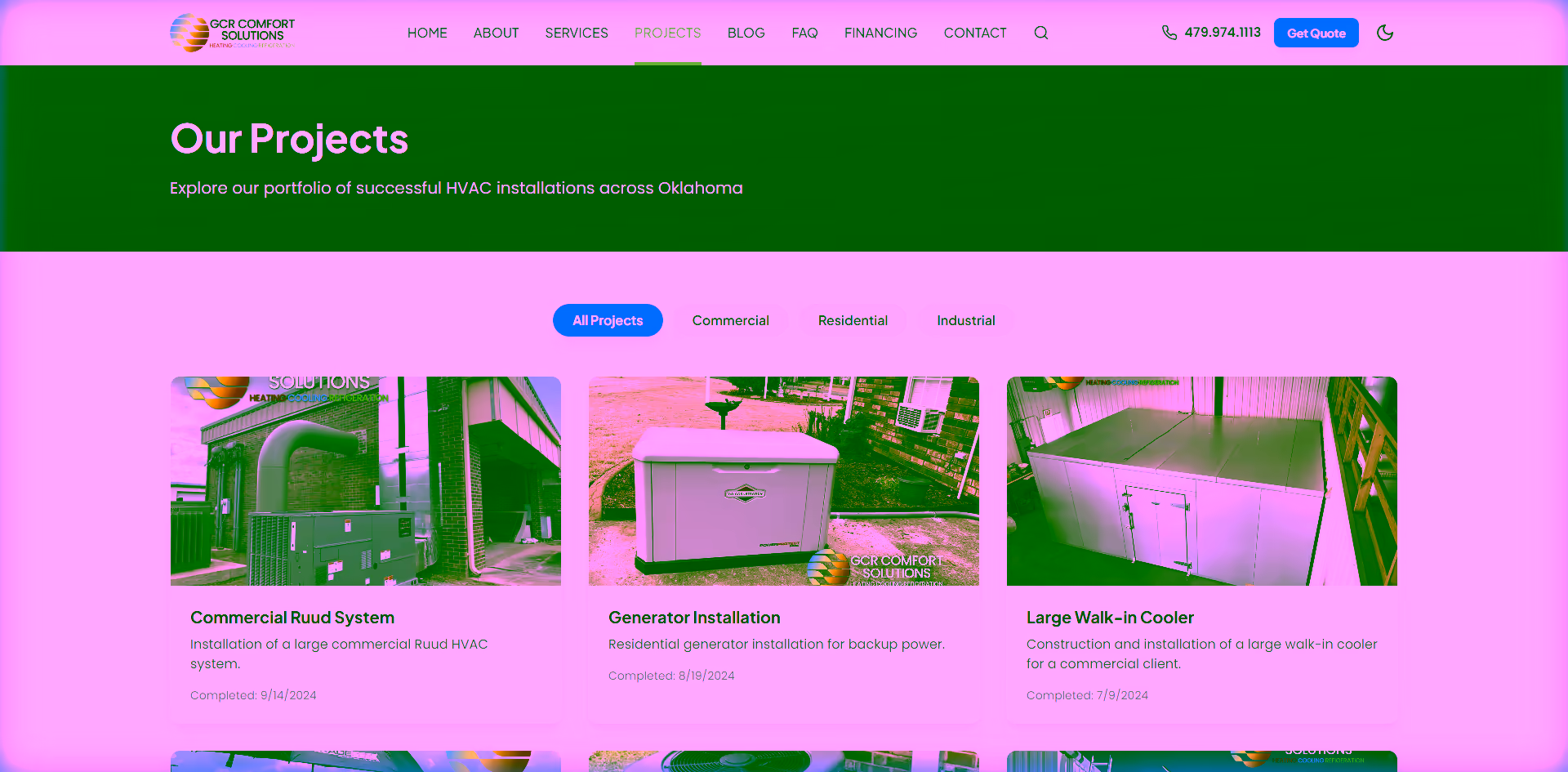Go to the CONTACT page

pyautogui.click(x=975, y=33)
